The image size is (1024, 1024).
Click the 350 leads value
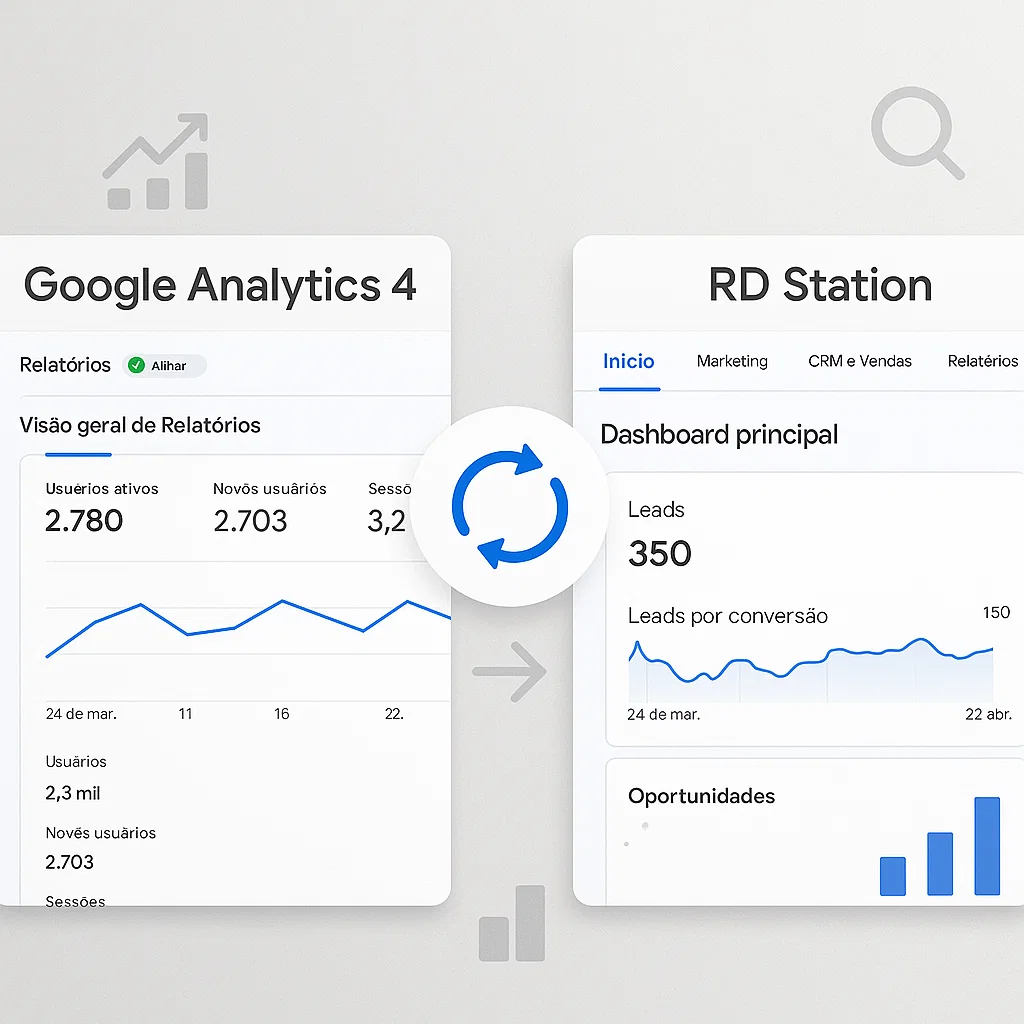click(x=660, y=554)
